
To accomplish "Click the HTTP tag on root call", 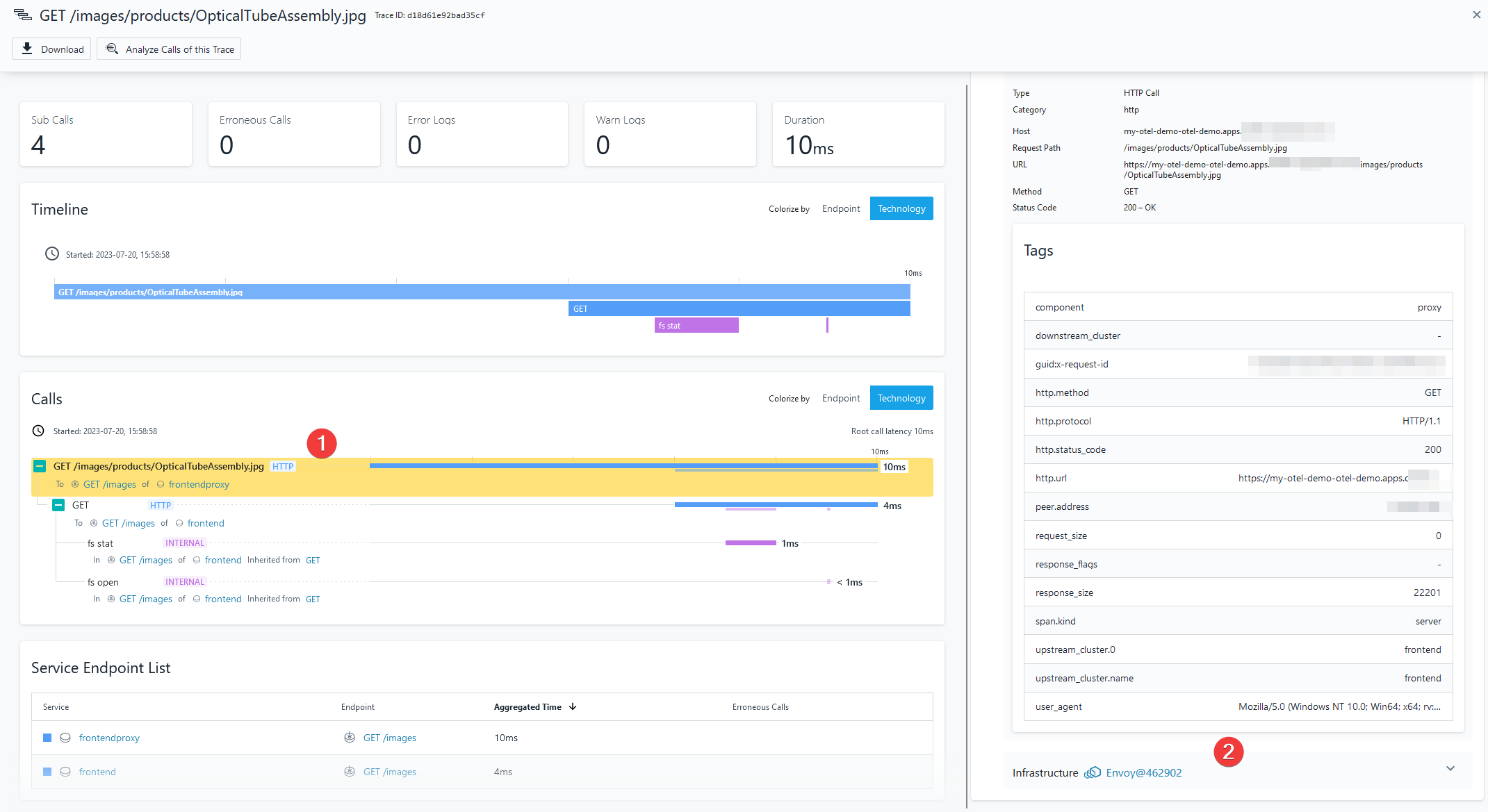I will click(283, 466).
